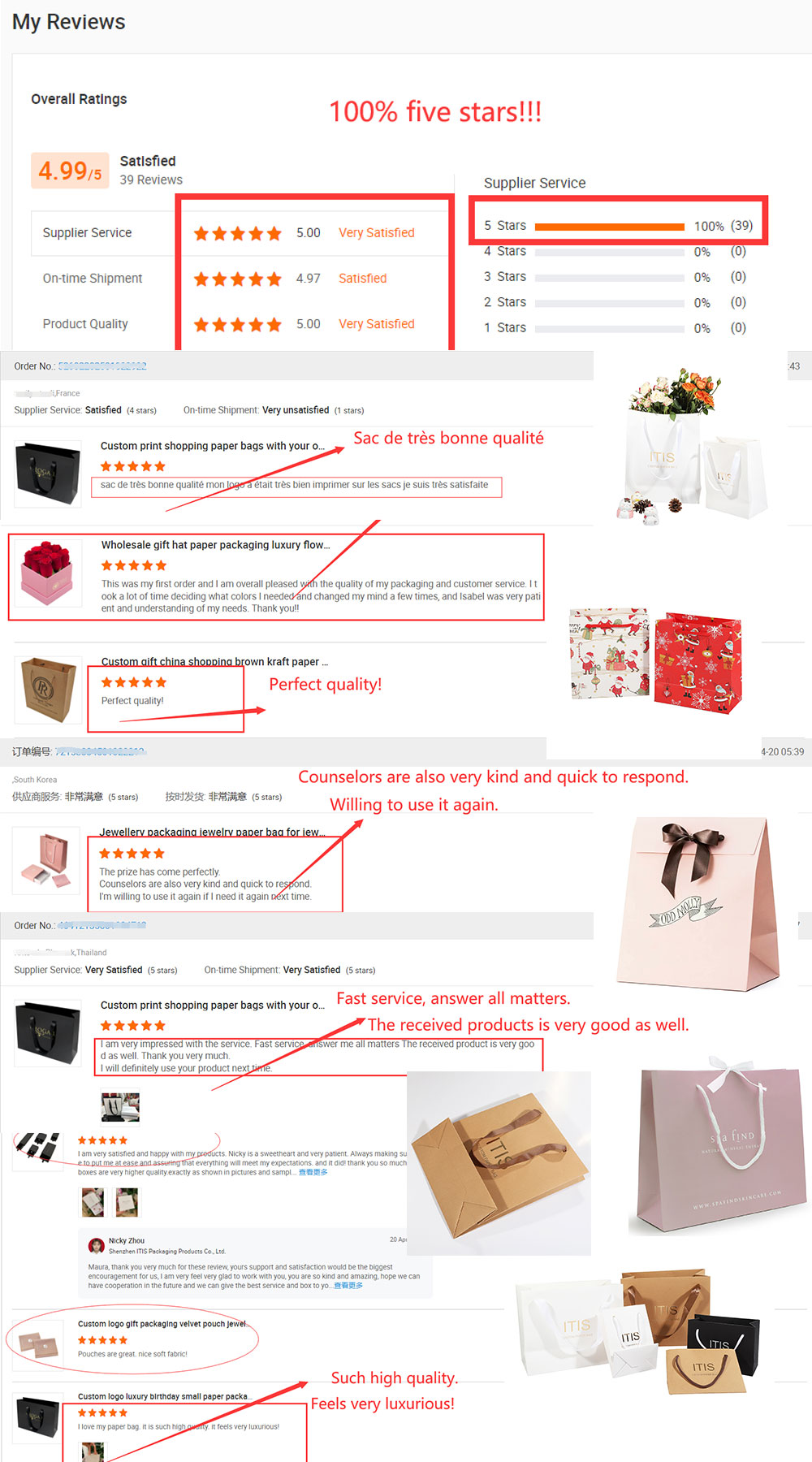Open the jewellery packaging product thumbnail
Screen dimensions: 812x1462
click(46, 860)
